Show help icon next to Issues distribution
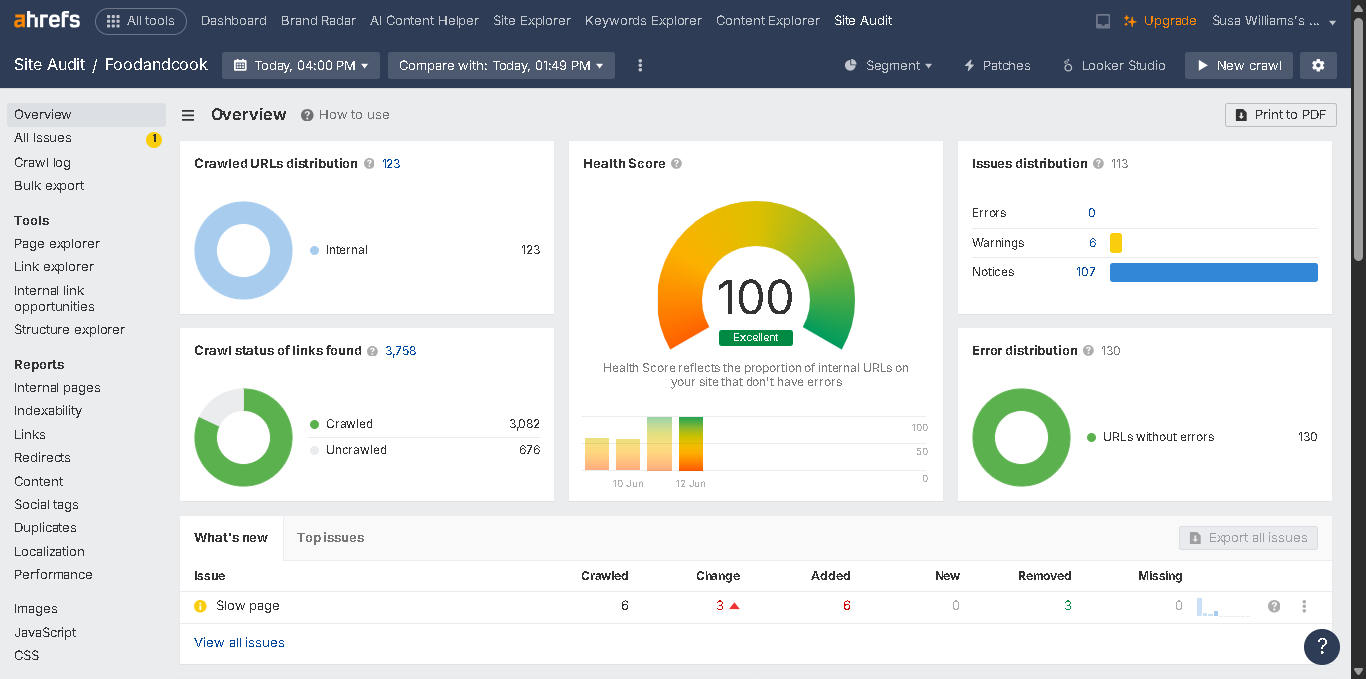Image resolution: width=1366 pixels, height=679 pixels. point(1098,164)
